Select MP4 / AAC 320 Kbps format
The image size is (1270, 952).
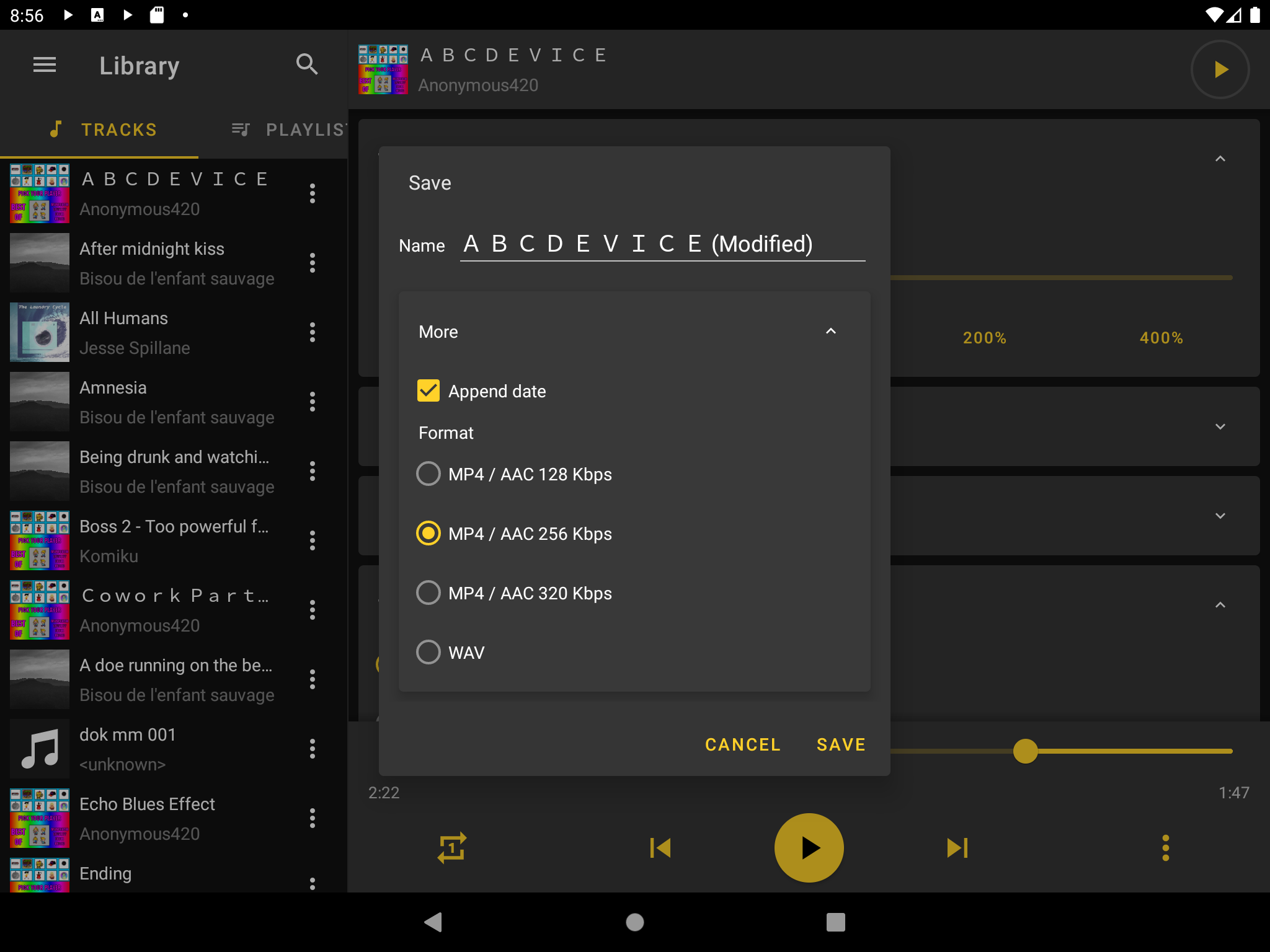[429, 593]
